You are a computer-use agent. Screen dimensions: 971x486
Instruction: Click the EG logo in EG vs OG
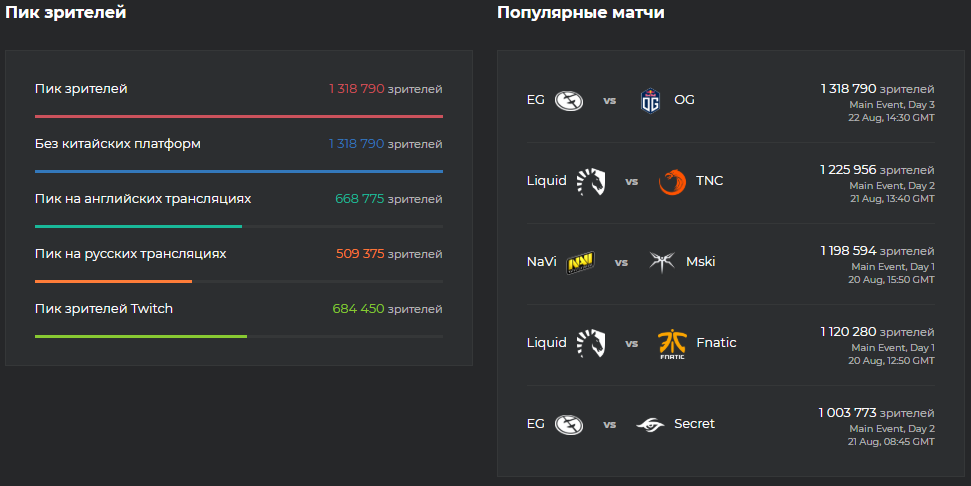click(568, 100)
